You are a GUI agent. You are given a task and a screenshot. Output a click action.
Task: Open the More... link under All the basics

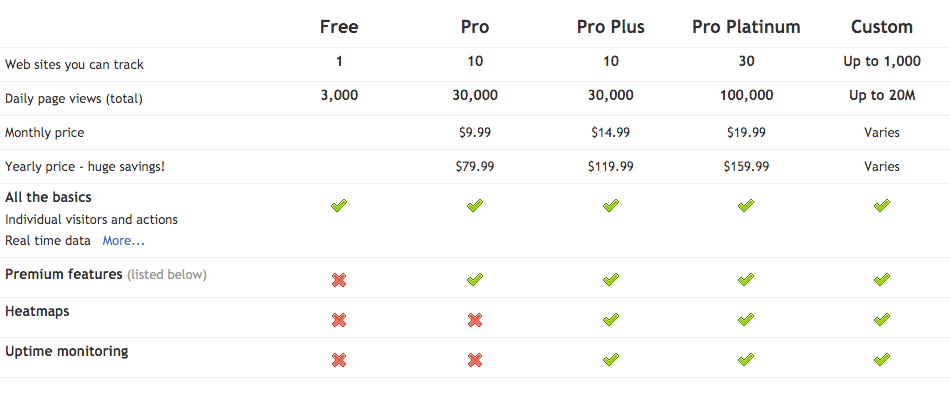pos(123,241)
